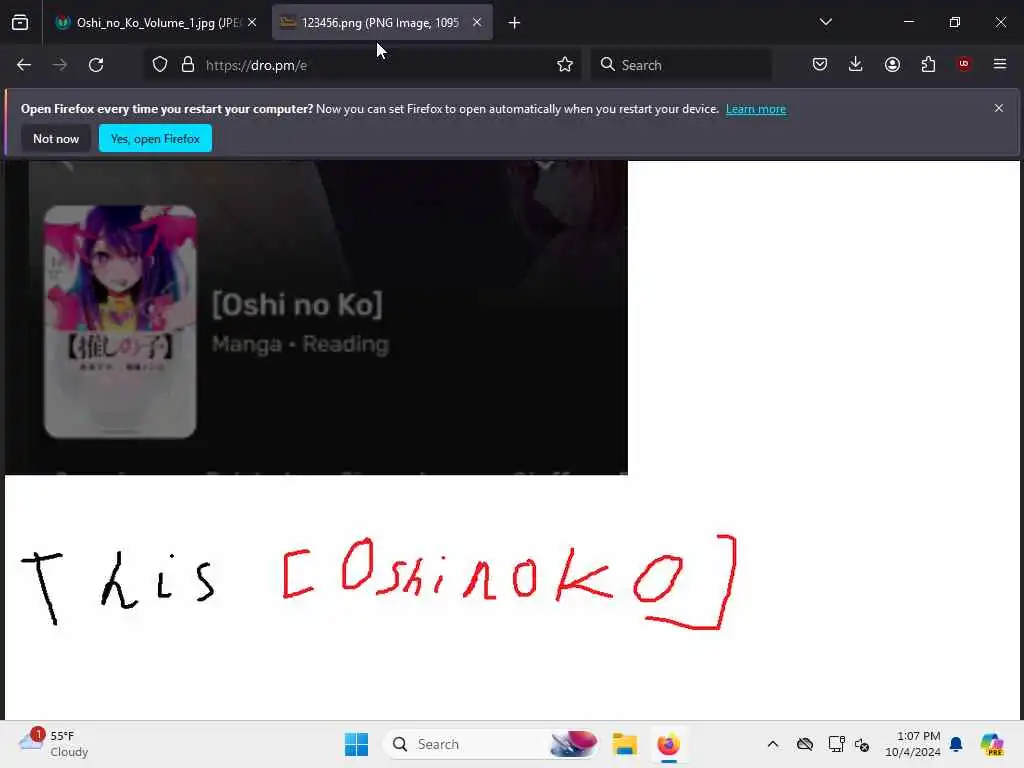This screenshot has height=768, width=1024.
Task: Open the tracking protection shield panel
Action: (160, 65)
